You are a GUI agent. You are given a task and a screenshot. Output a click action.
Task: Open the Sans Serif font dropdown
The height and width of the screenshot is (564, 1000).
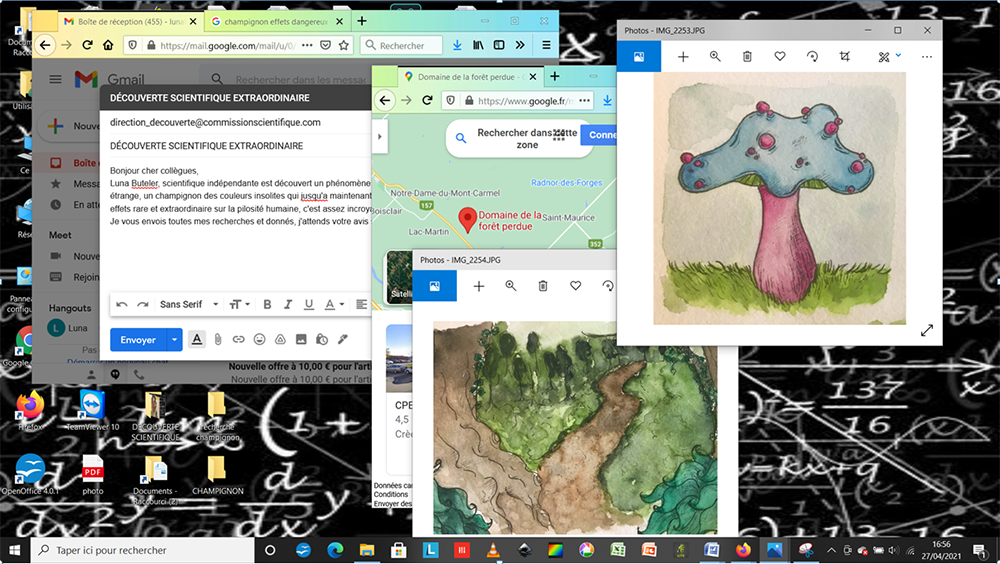189,304
